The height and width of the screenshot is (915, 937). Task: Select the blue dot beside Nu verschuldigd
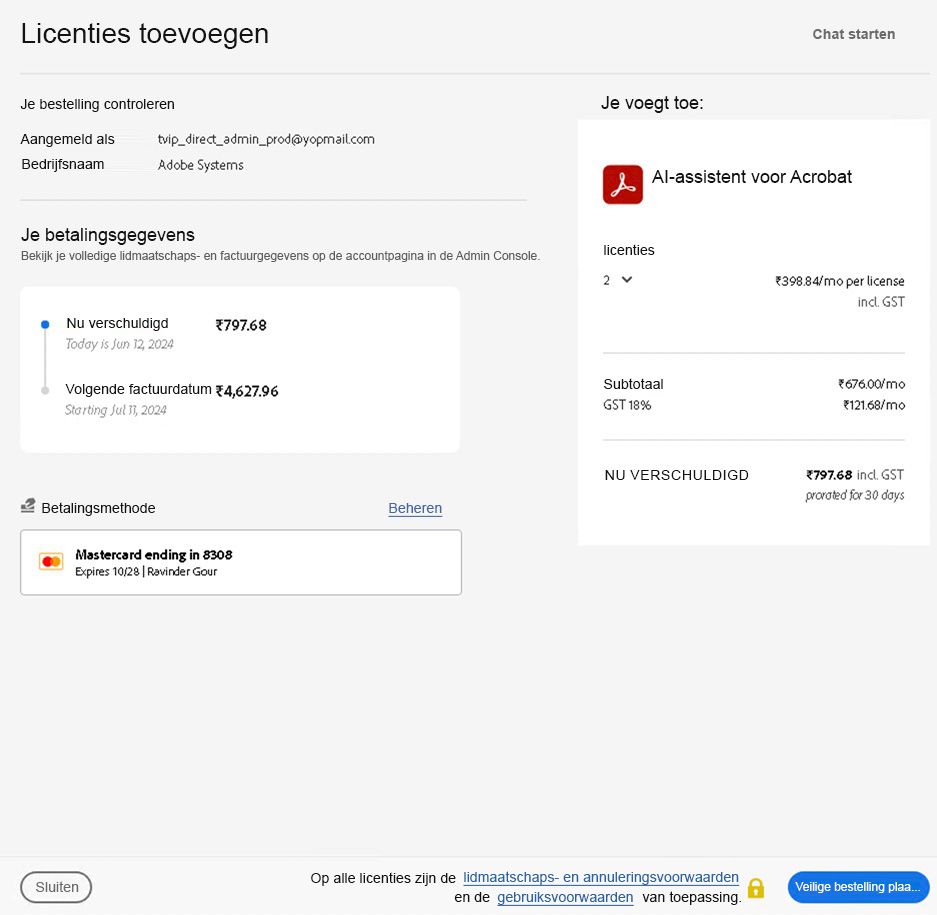pos(44,324)
